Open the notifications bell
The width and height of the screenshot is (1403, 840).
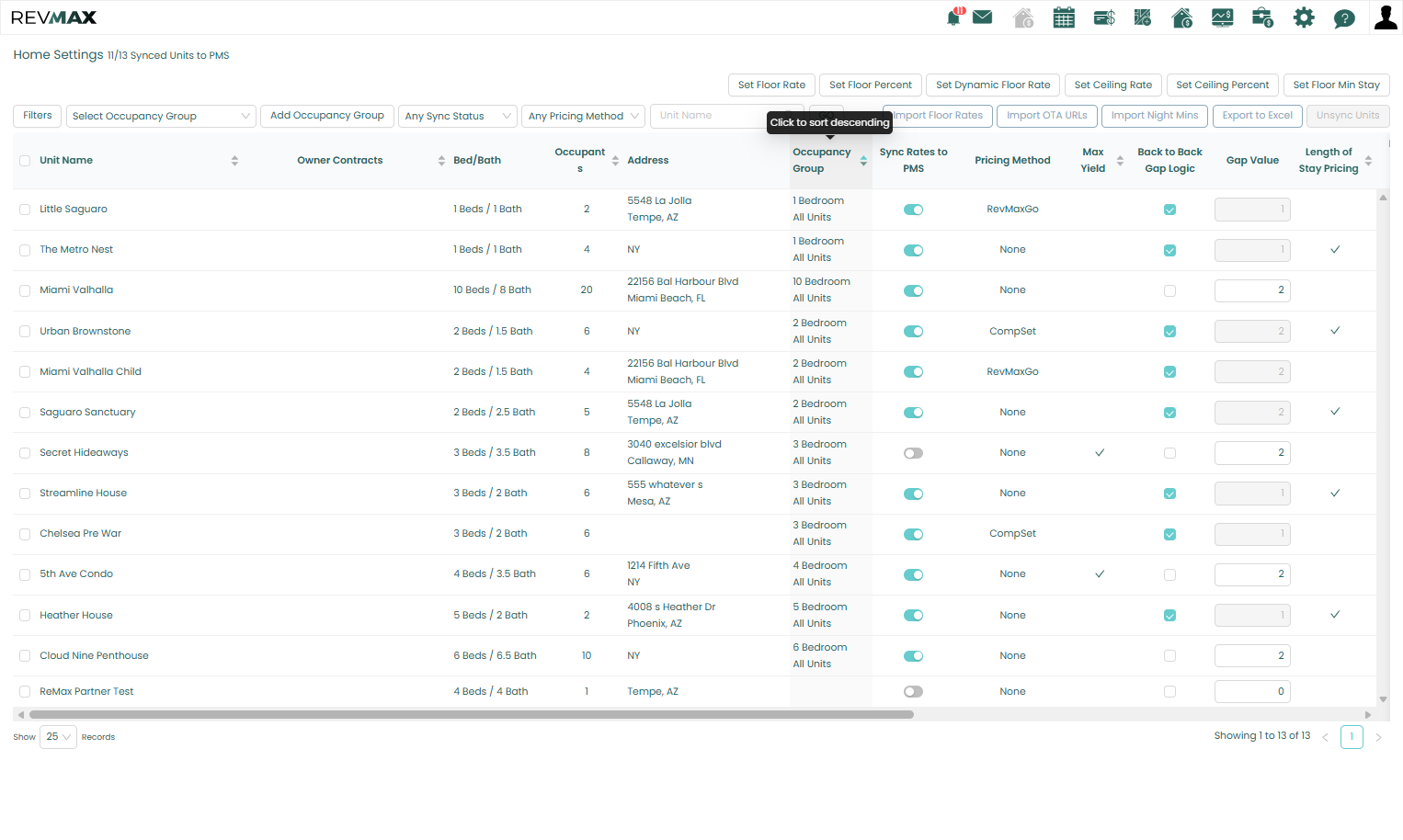tap(954, 17)
